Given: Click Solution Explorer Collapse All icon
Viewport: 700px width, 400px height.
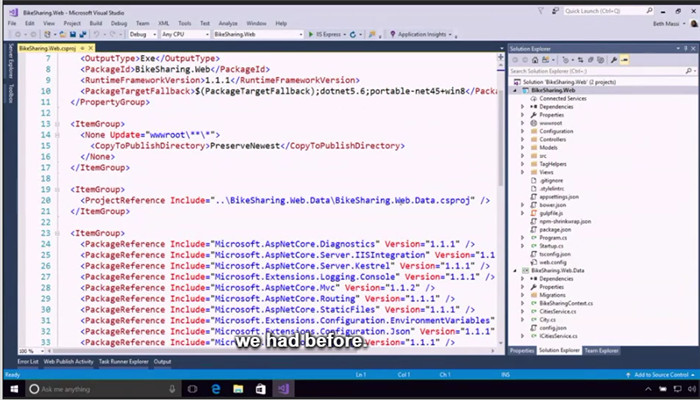Looking at the screenshot, I should pos(590,60).
